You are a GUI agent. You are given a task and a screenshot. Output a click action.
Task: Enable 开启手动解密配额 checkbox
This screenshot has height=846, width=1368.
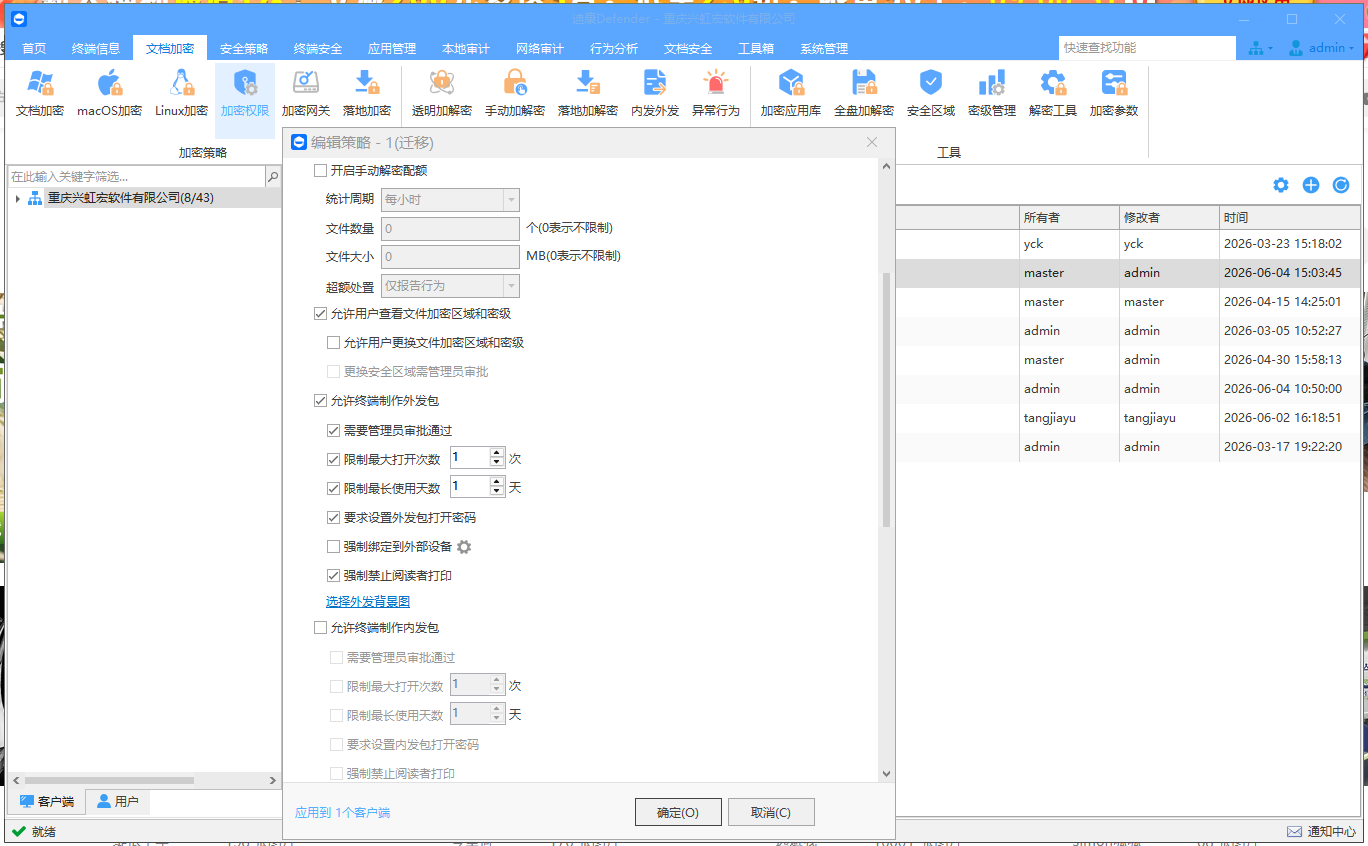321,171
